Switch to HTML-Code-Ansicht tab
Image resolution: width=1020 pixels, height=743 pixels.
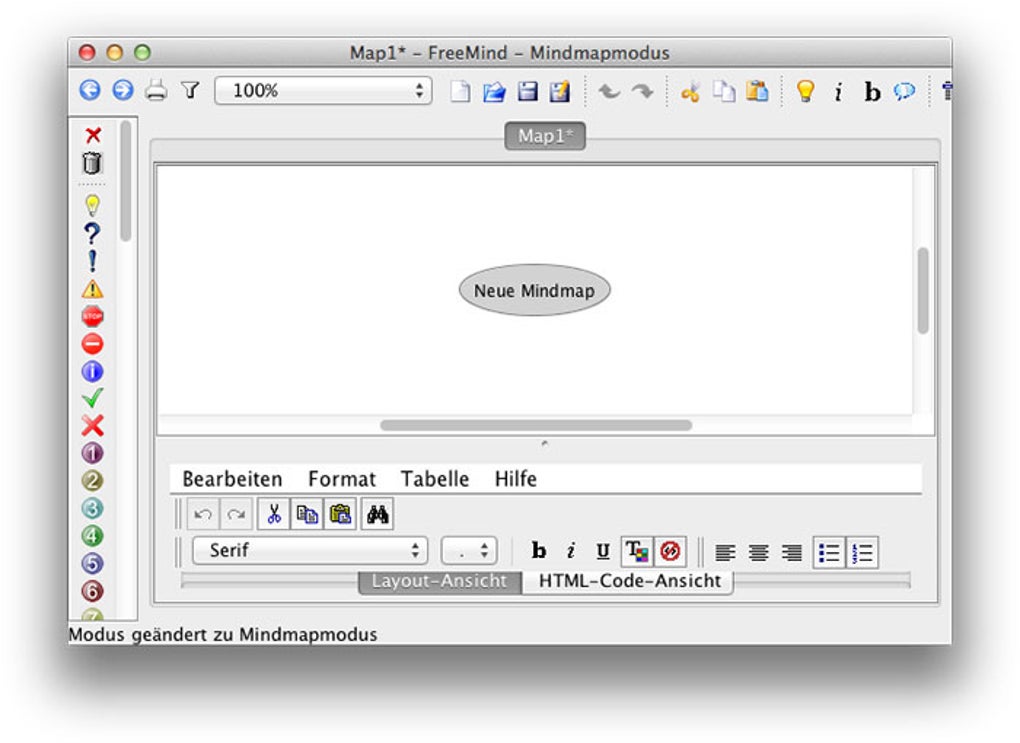[629, 581]
